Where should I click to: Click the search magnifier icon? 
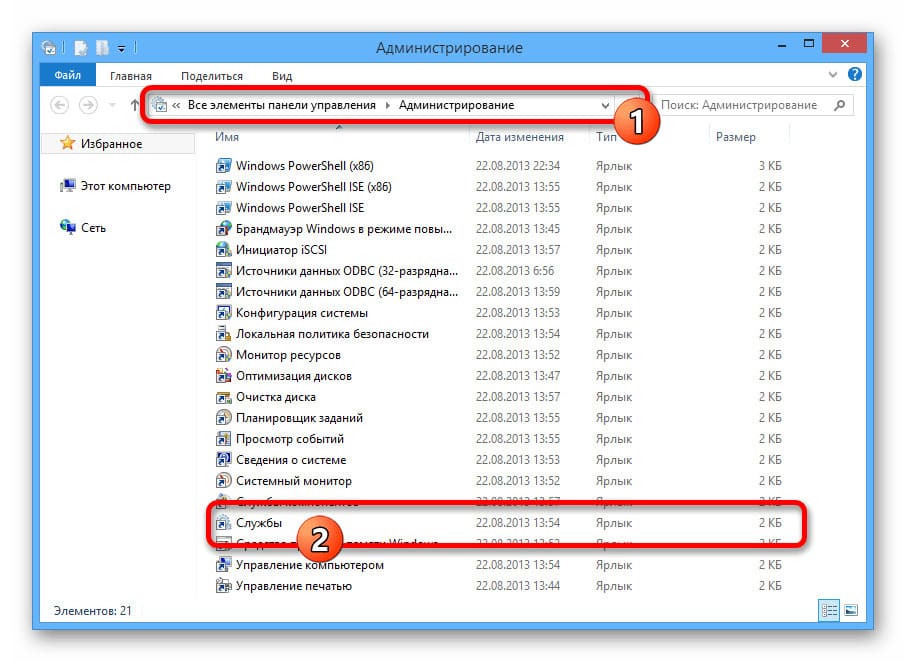[x=840, y=105]
